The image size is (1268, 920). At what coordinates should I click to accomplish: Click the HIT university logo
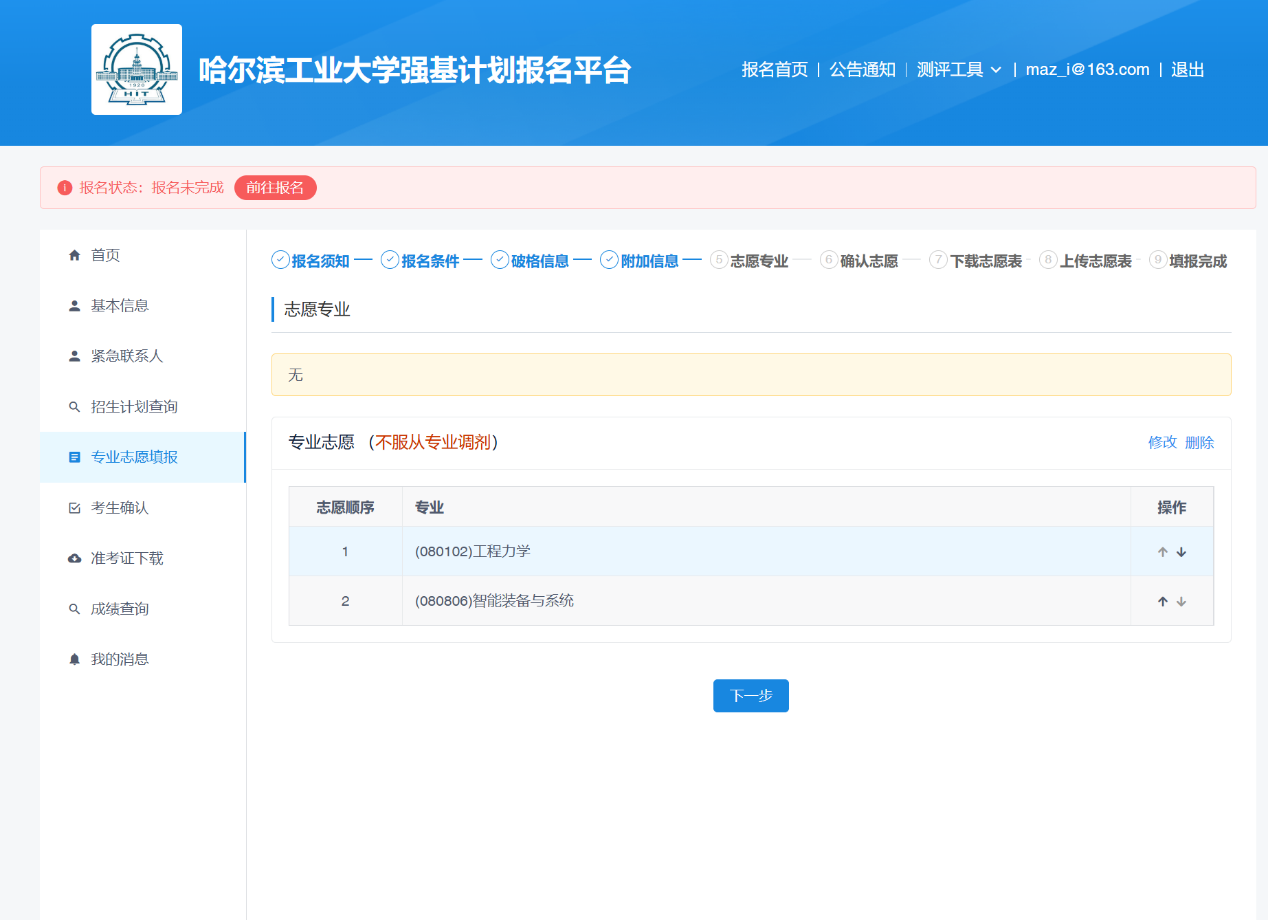[136, 70]
